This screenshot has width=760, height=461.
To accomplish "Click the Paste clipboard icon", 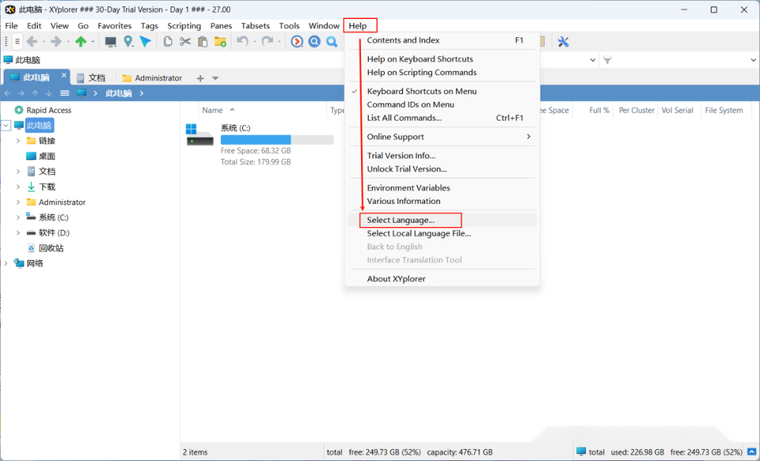I will tap(203, 42).
